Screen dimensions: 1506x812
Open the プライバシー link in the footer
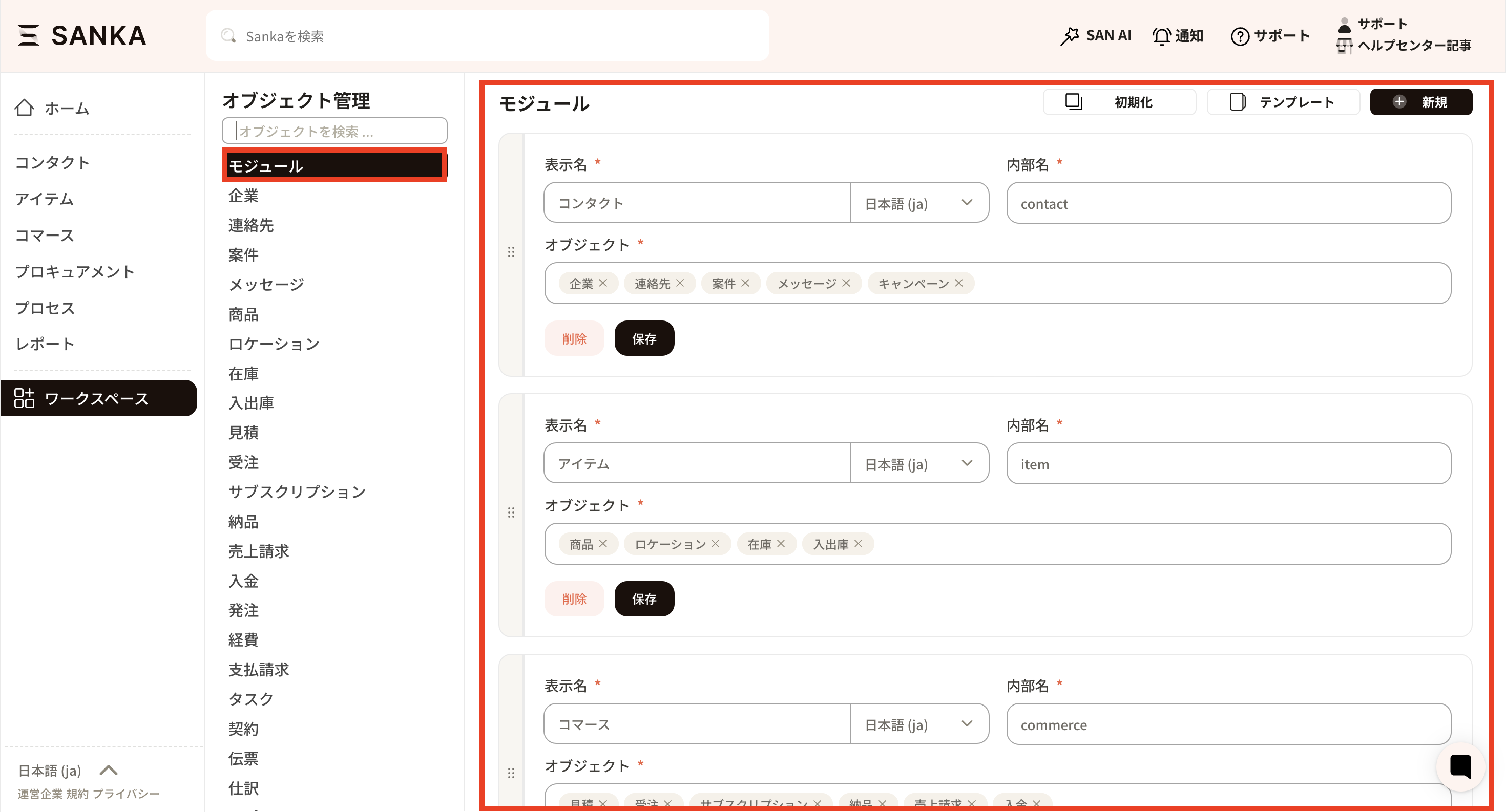(x=126, y=794)
